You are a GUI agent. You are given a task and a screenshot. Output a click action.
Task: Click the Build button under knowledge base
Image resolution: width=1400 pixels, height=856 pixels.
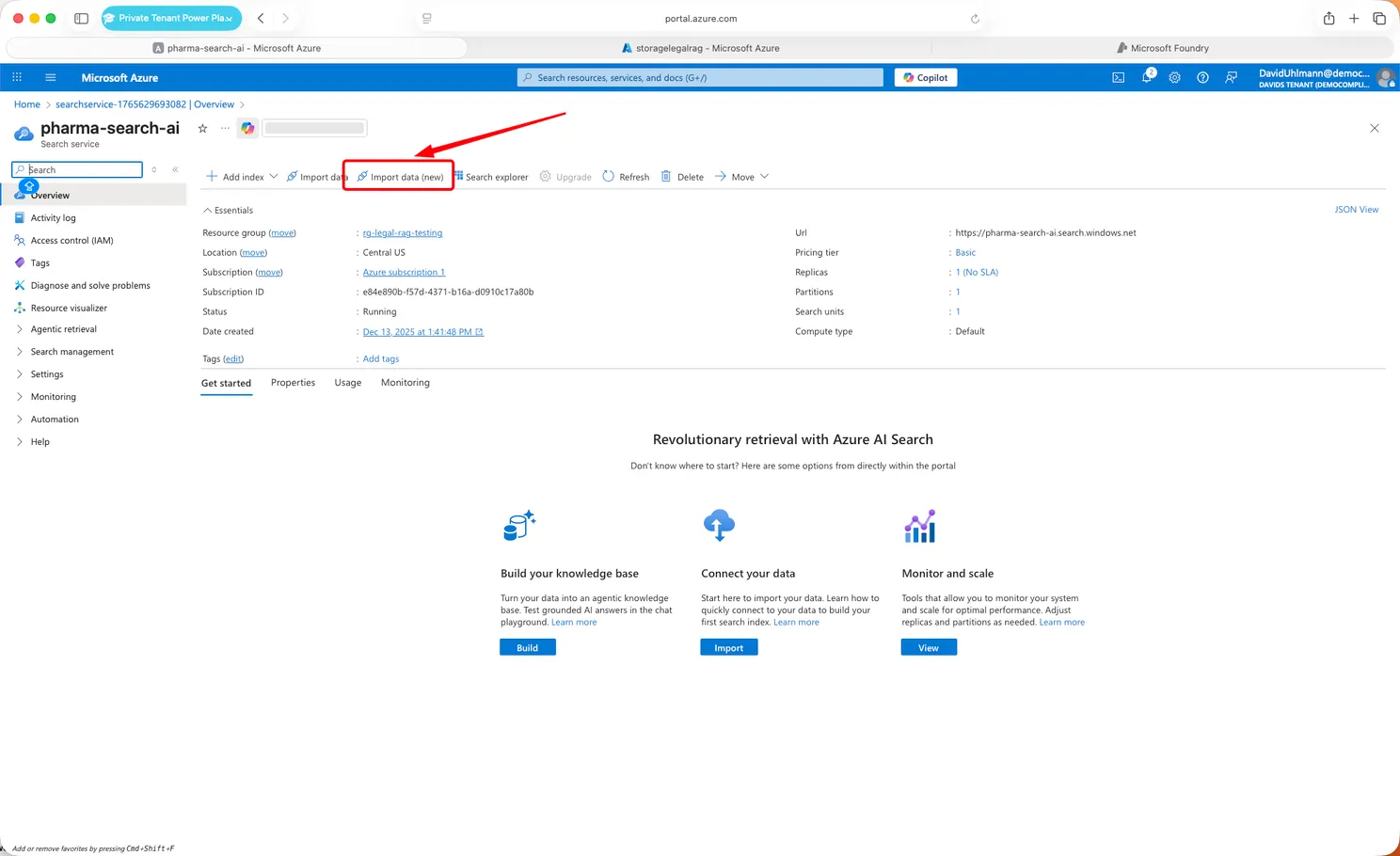click(x=528, y=647)
